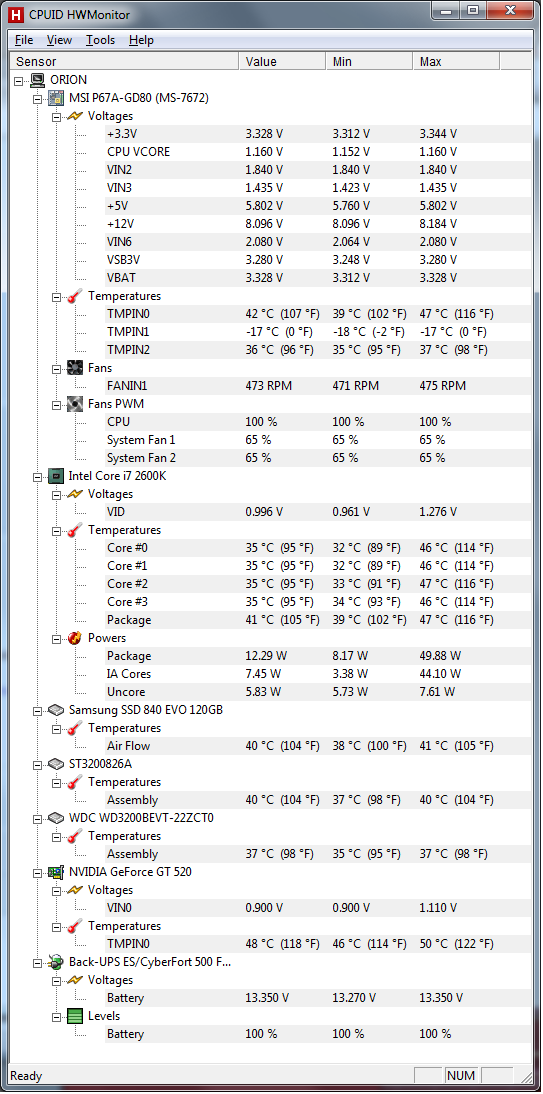Open the View menu

59,40
